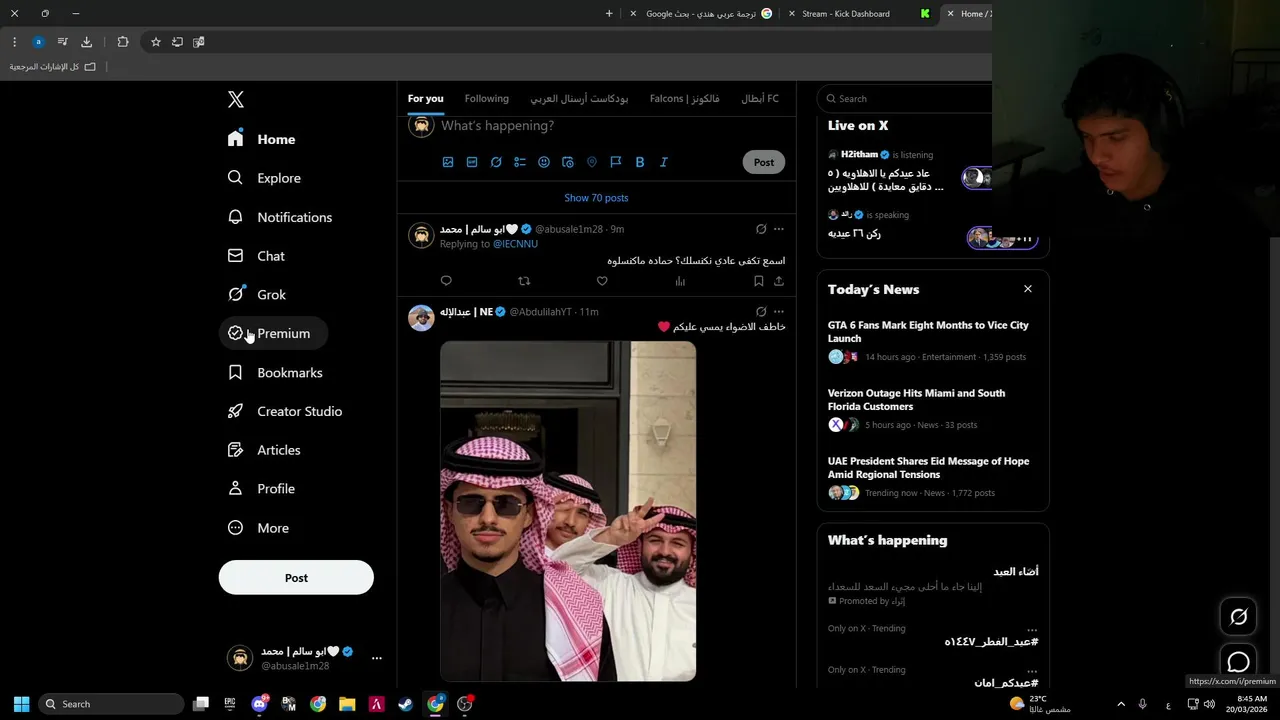This screenshot has height=720, width=1280.
Task: Open the browser extensions puzzle icon
Action: pyautogui.click(x=123, y=42)
